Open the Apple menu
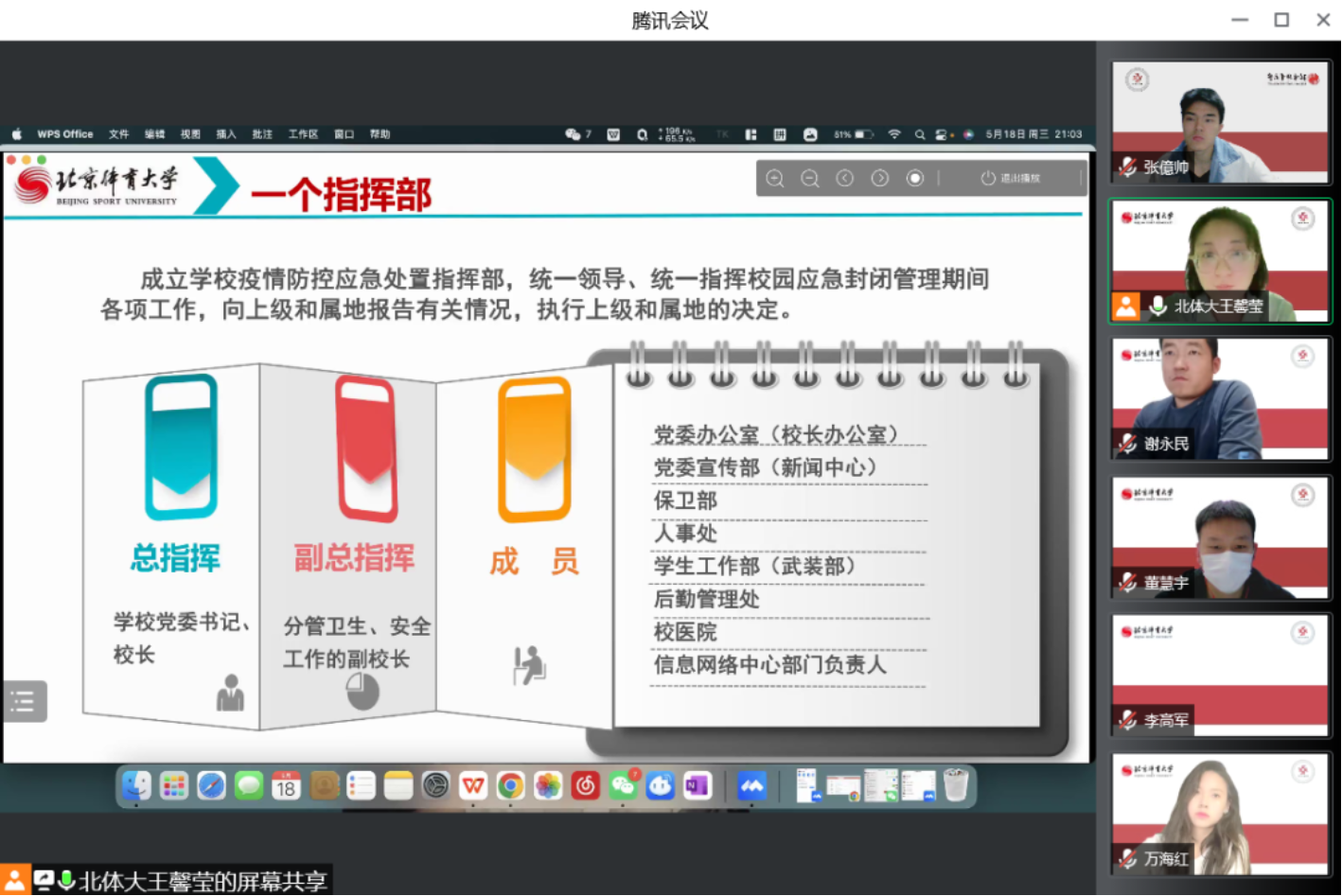1342x896 pixels. coord(16,134)
